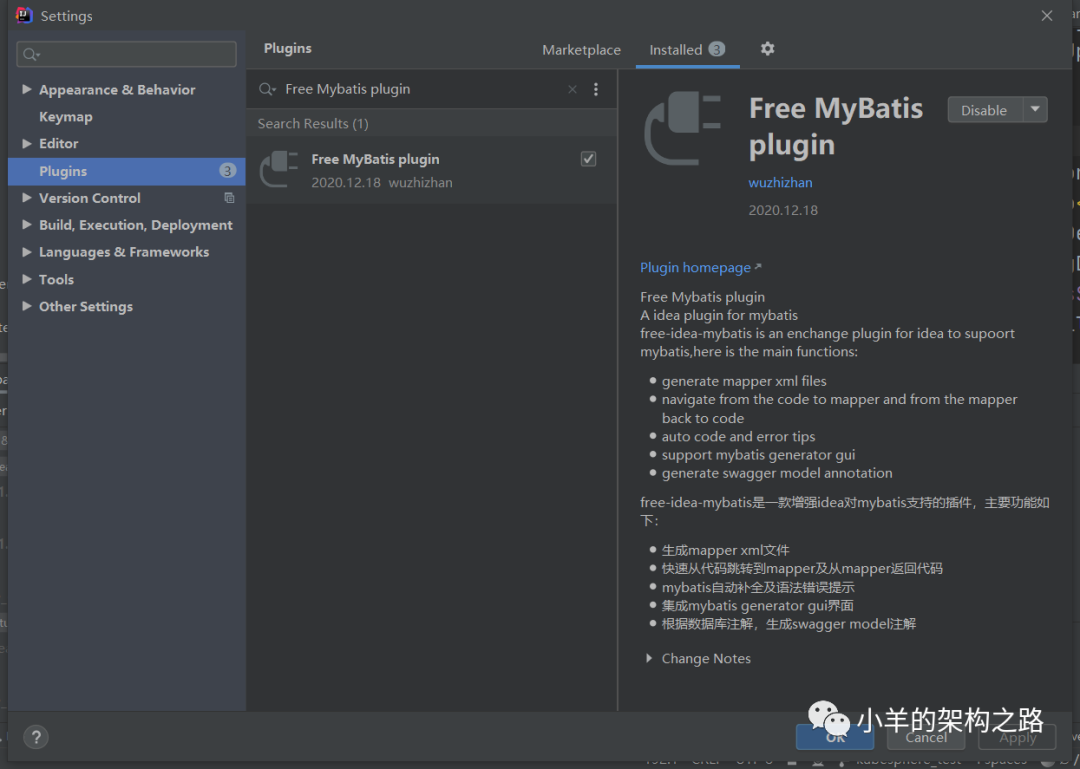Expand the Other Settings node
The height and width of the screenshot is (769, 1080).
pyautogui.click(x=27, y=306)
